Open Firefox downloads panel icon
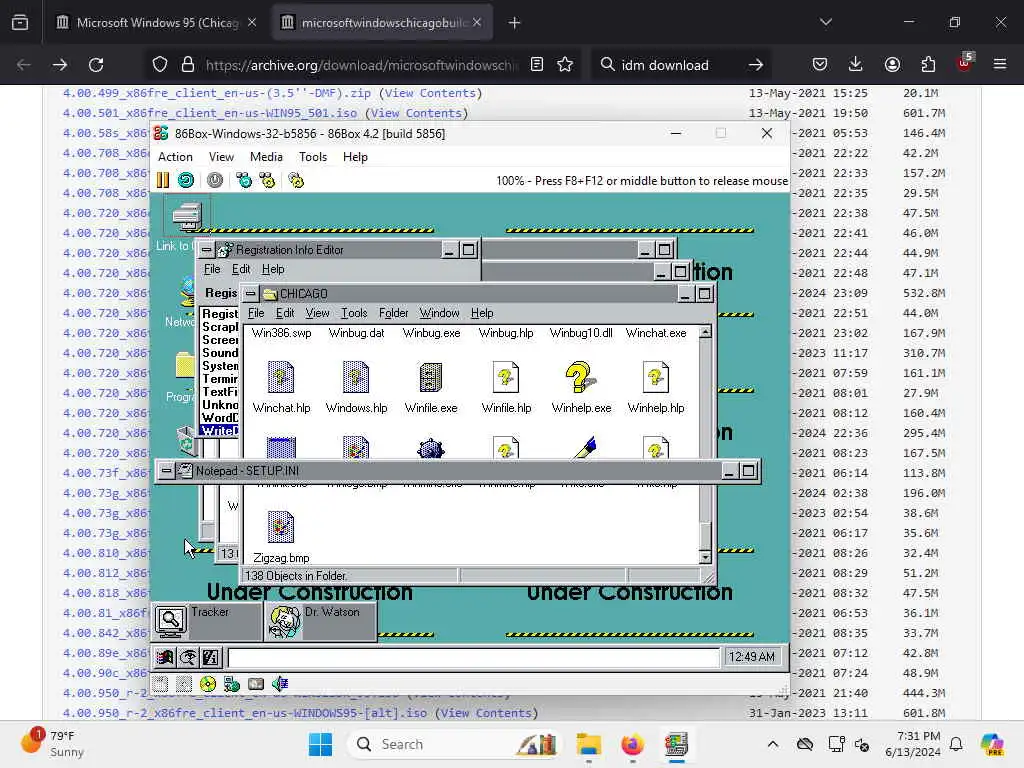The image size is (1024, 768). coord(856,65)
